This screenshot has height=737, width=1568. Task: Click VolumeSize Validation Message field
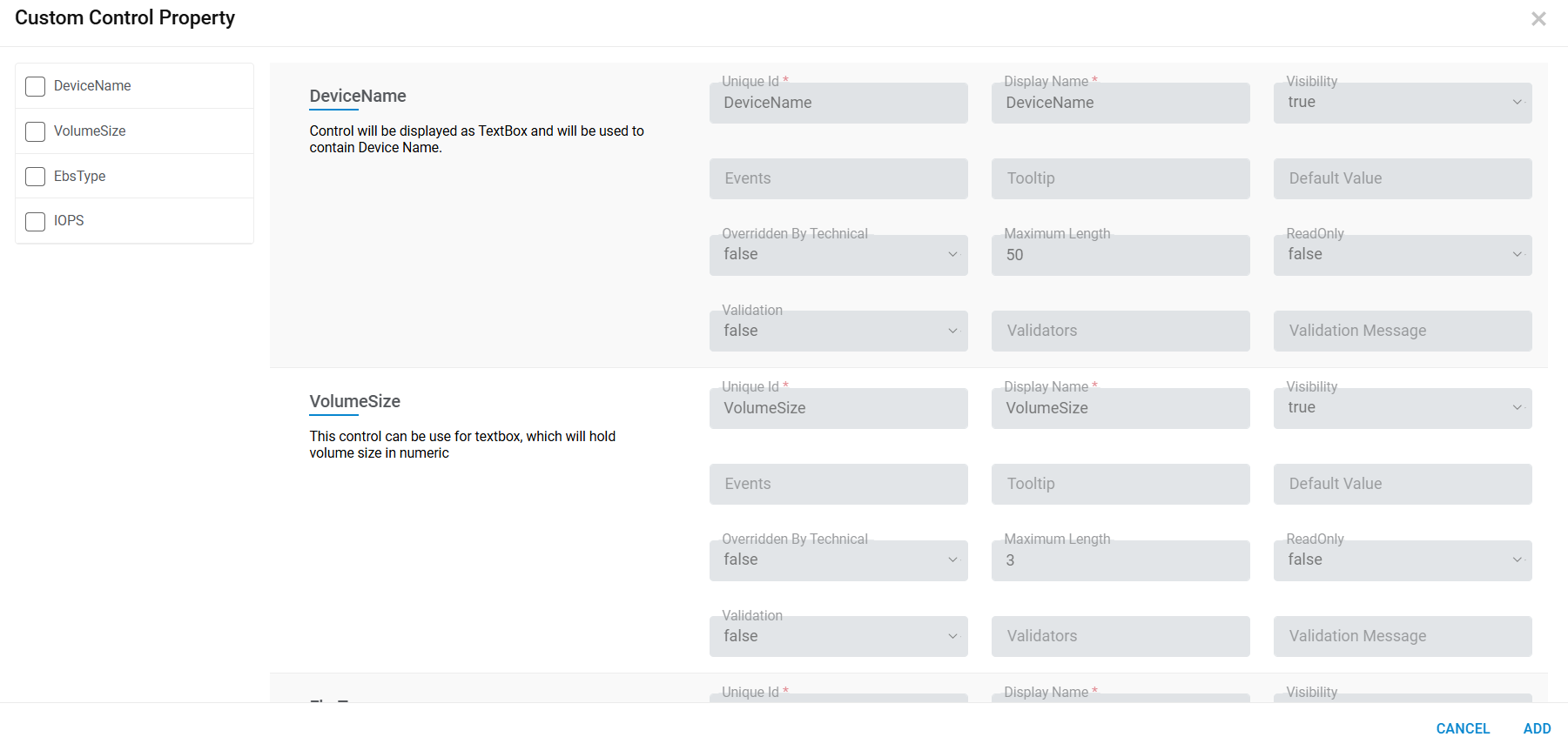(1402, 637)
